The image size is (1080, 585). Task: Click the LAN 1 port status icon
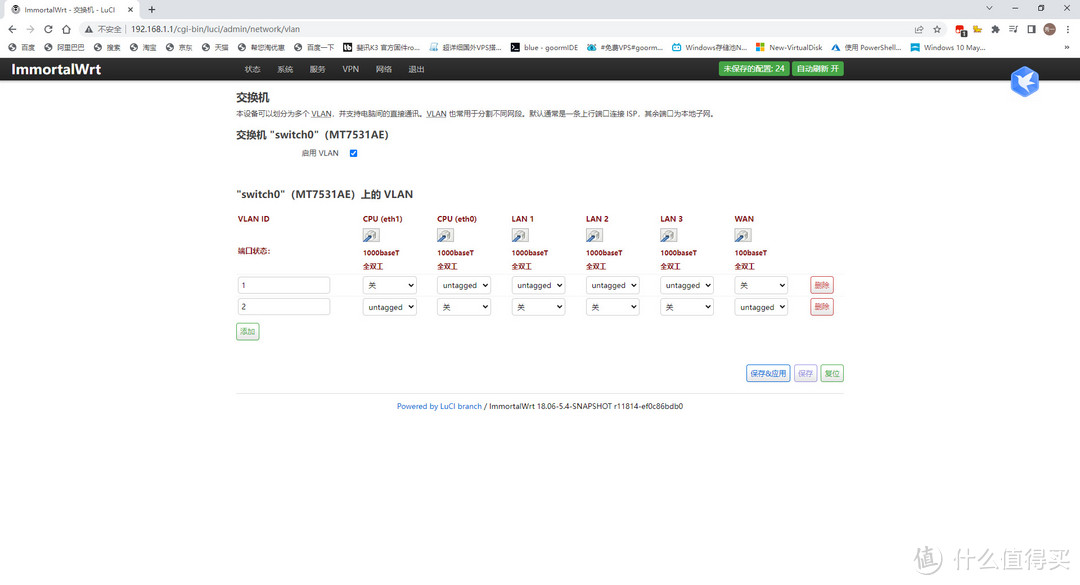pyautogui.click(x=520, y=236)
